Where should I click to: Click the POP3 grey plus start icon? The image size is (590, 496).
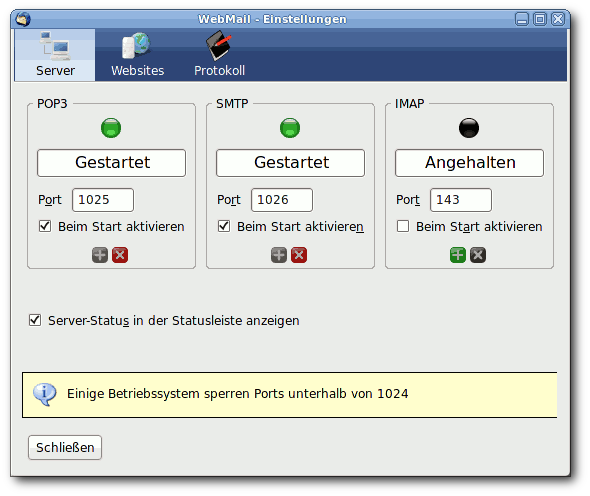[x=100, y=255]
